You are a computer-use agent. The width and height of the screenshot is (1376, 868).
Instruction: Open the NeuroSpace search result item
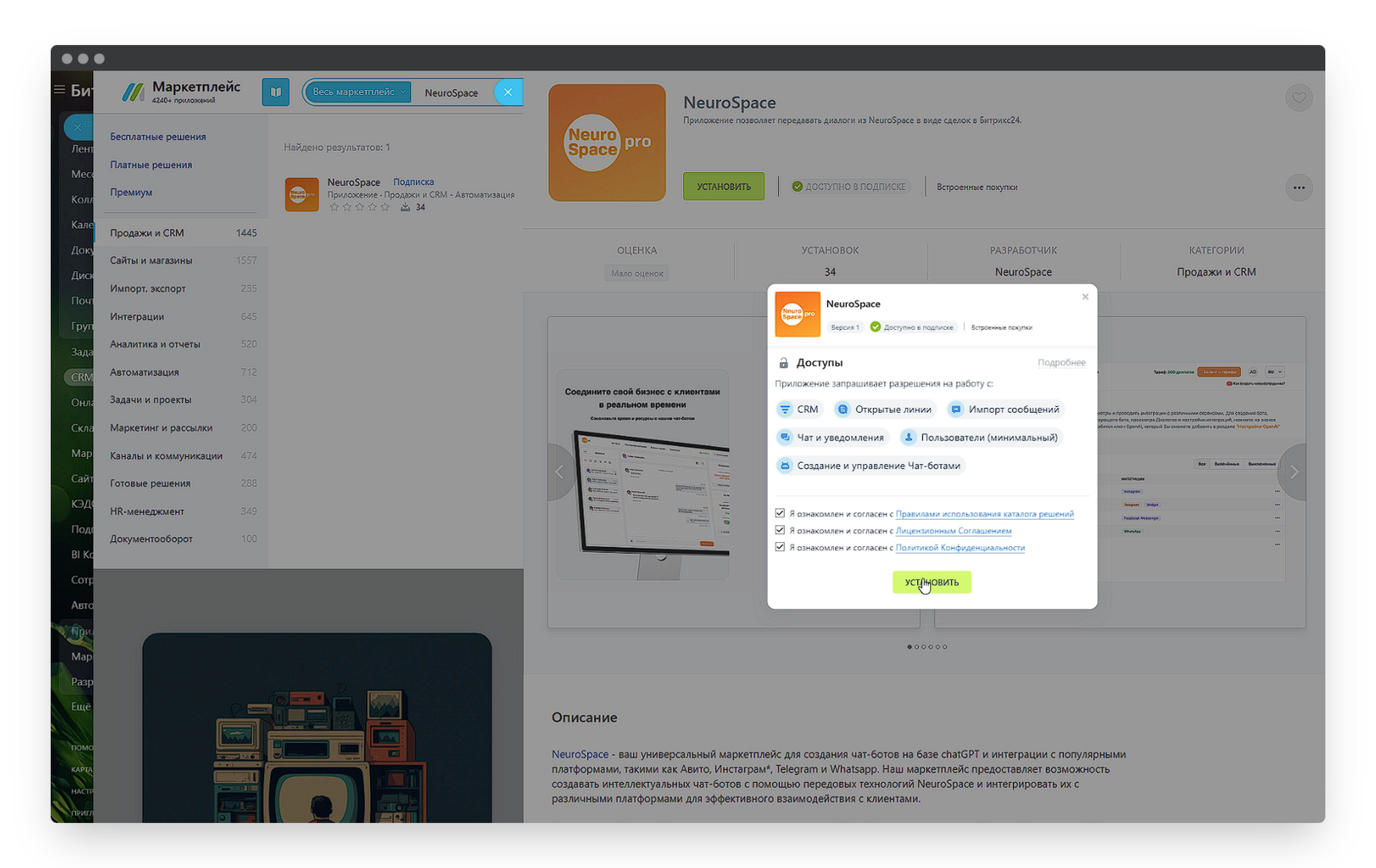[x=400, y=194]
